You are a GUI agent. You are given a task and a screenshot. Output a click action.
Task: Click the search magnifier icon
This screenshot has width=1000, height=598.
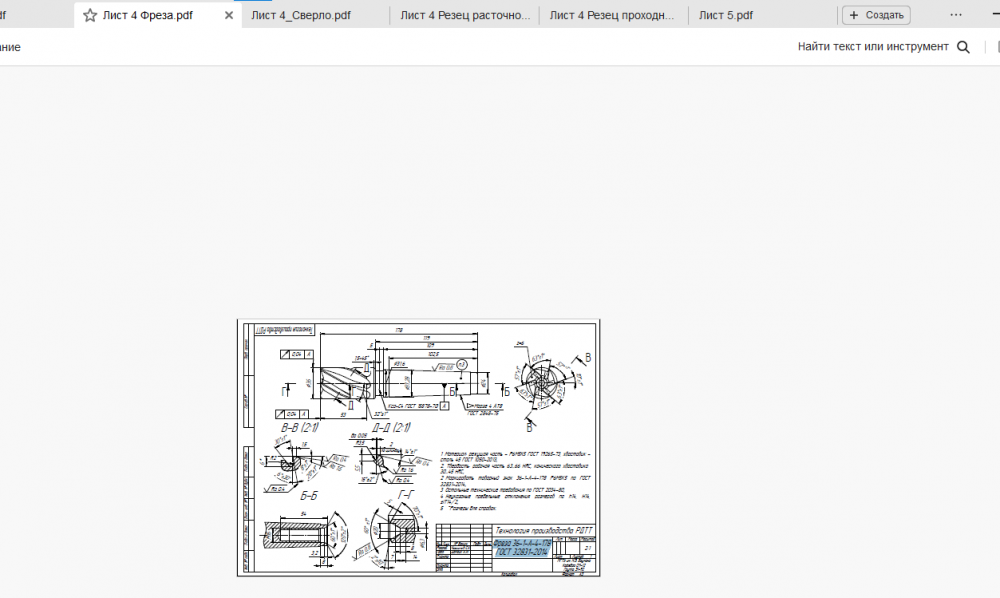coord(963,47)
